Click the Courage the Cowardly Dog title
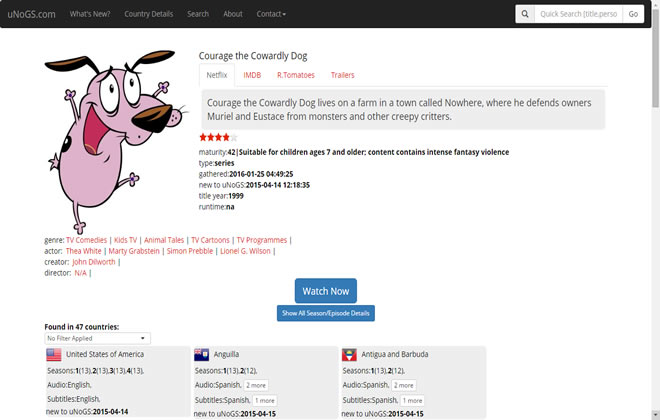This screenshot has width=660, height=420. pyautogui.click(x=253, y=56)
